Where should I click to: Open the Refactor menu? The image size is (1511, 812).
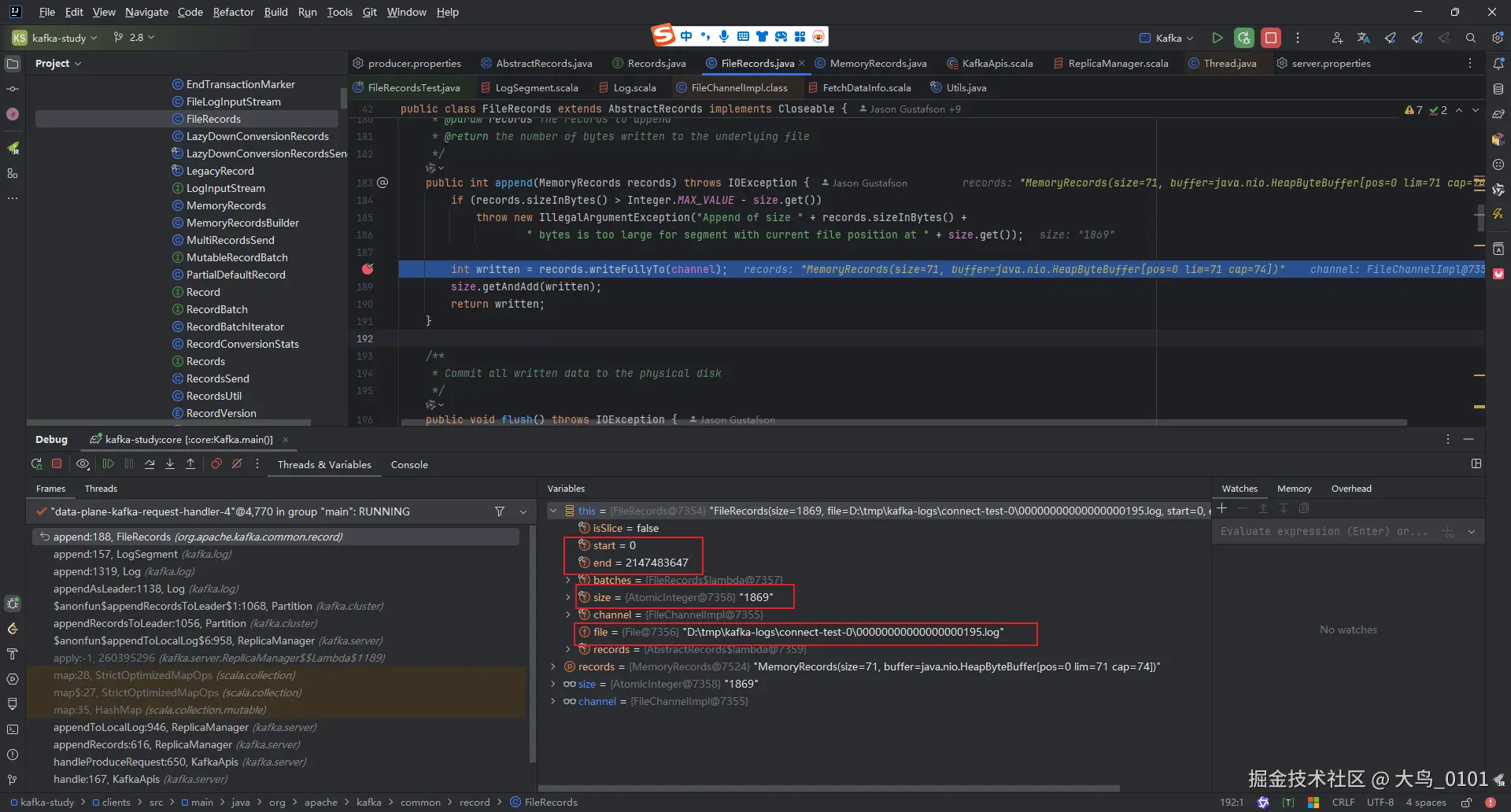pos(233,12)
